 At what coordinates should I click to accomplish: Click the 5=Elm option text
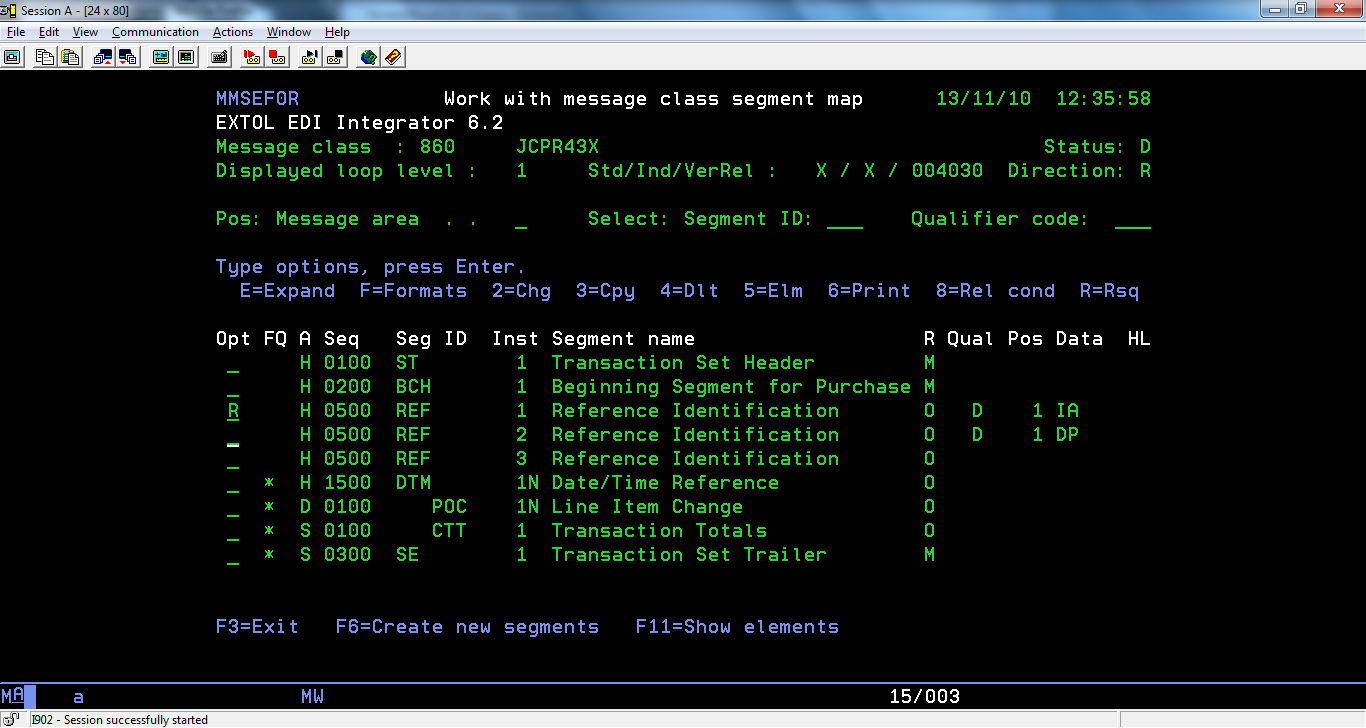click(773, 291)
